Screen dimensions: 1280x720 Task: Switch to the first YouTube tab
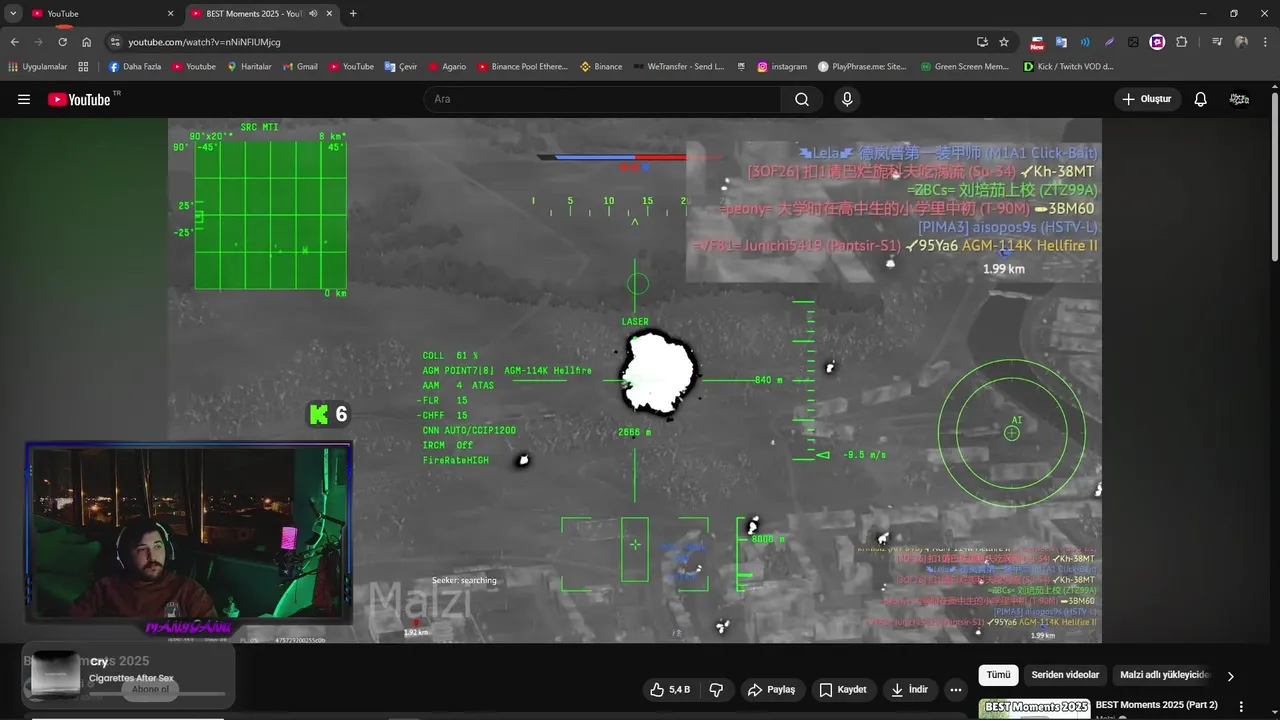click(x=102, y=14)
